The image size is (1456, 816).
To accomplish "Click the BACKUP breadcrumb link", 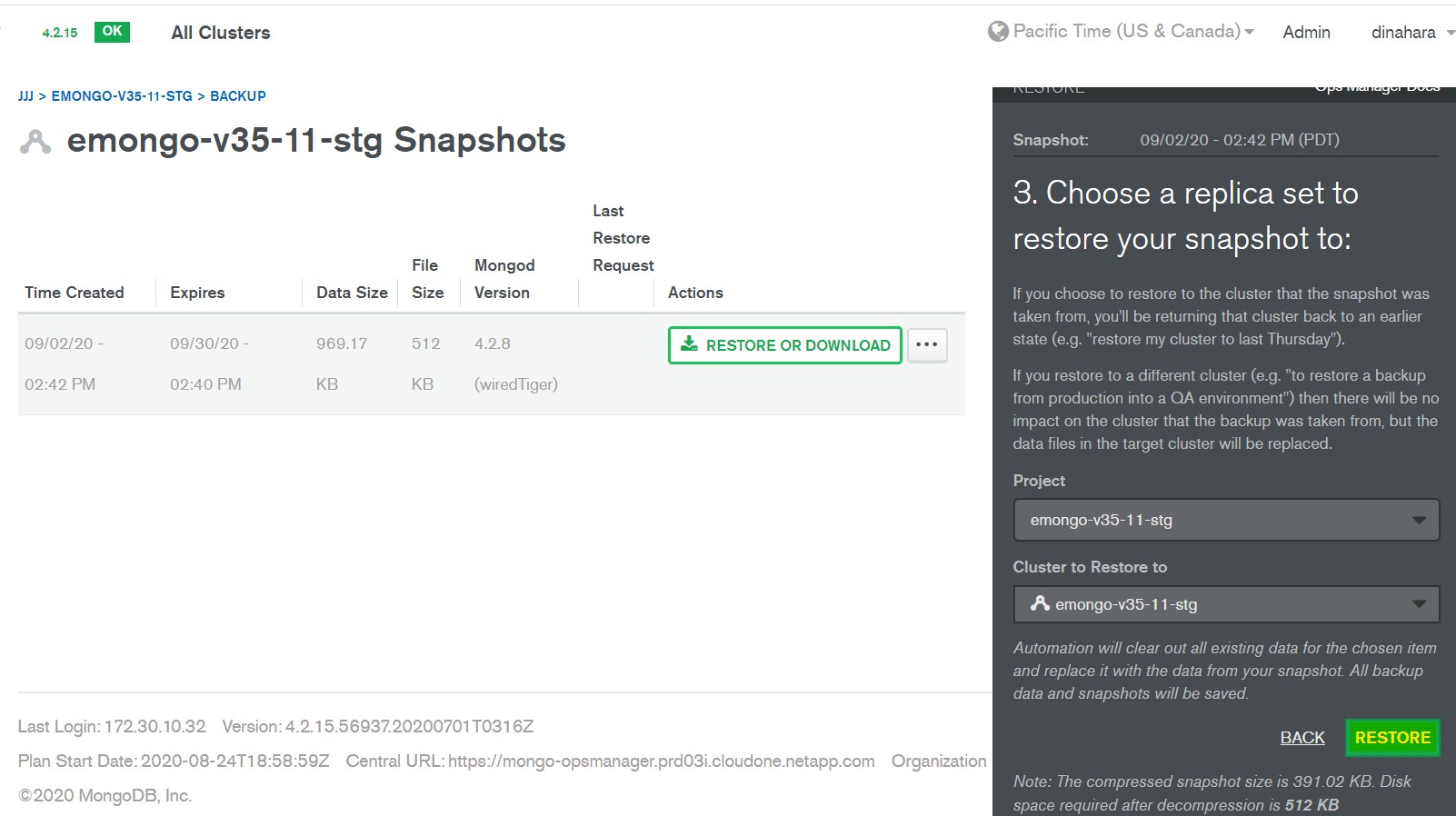I will [238, 96].
